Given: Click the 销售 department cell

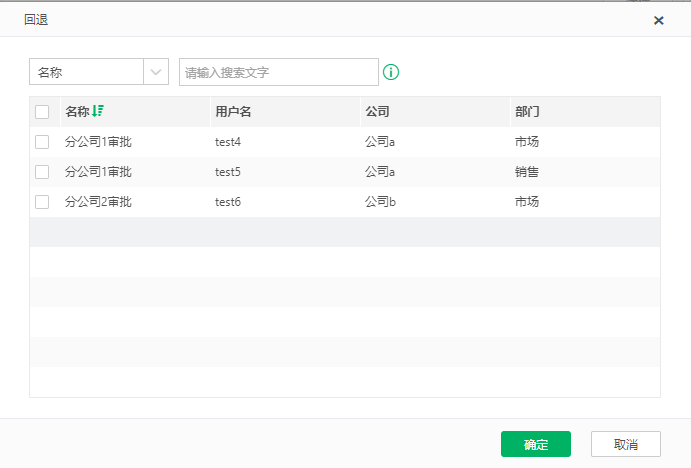Looking at the screenshot, I should (x=527, y=172).
